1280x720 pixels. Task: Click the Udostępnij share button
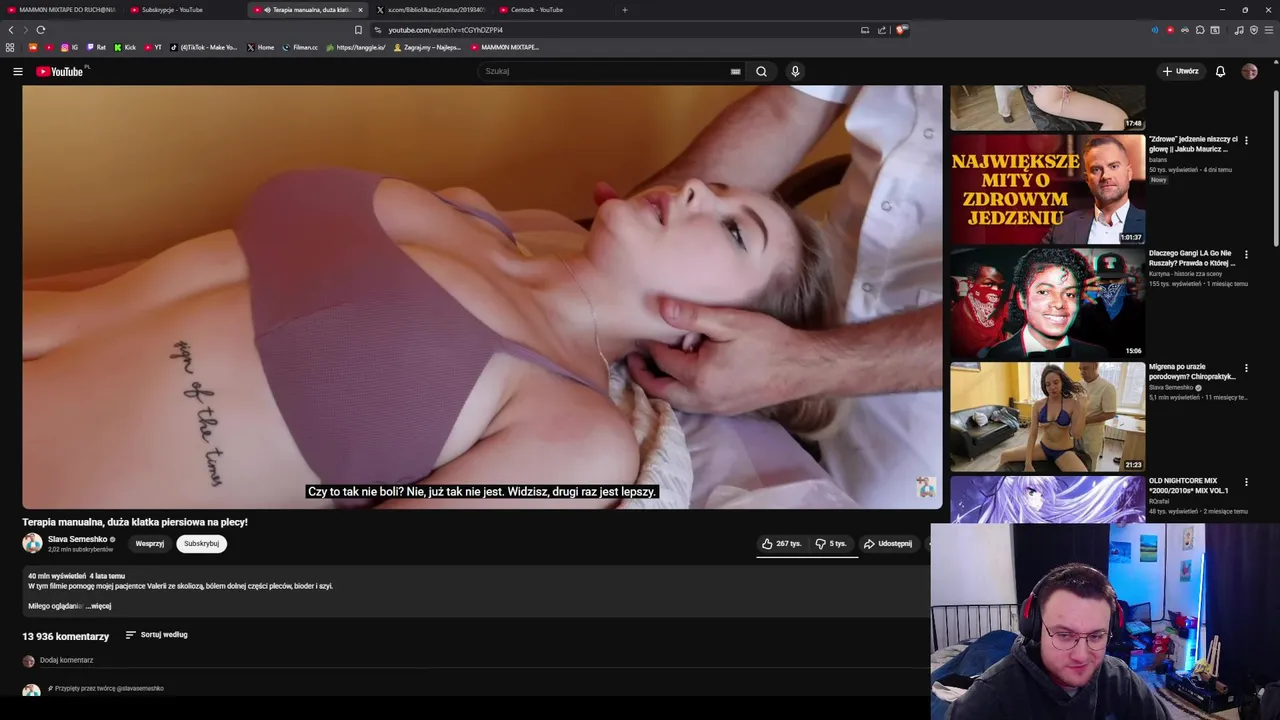[x=888, y=544]
